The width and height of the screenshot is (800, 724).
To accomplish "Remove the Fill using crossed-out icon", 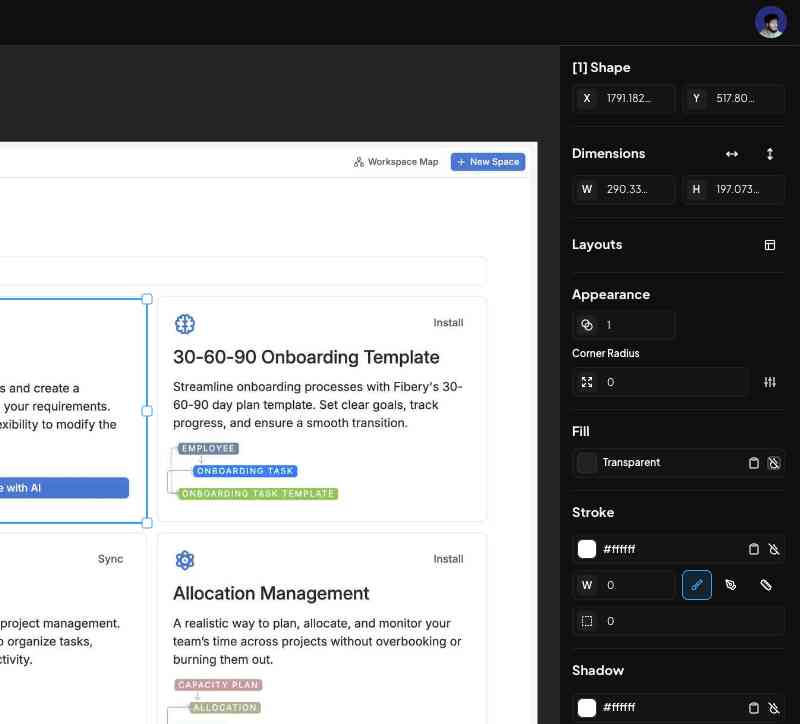I will [x=774, y=463].
